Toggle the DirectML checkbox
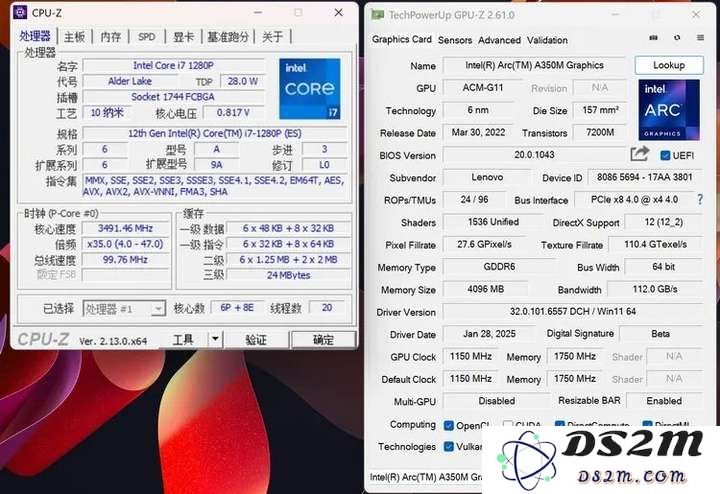Screen dimensions: 720x494 647,425
